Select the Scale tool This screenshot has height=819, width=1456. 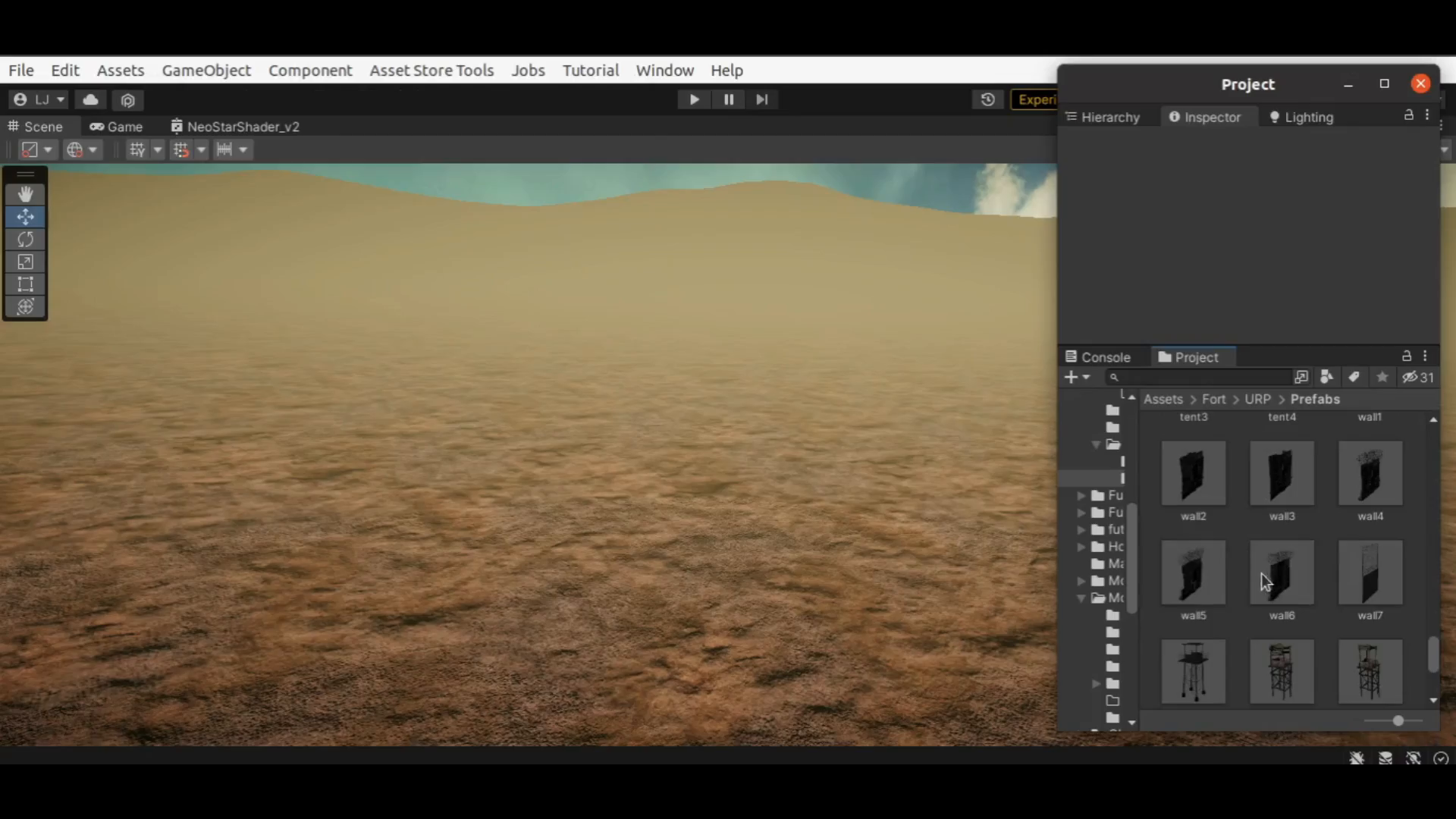[x=25, y=262]
